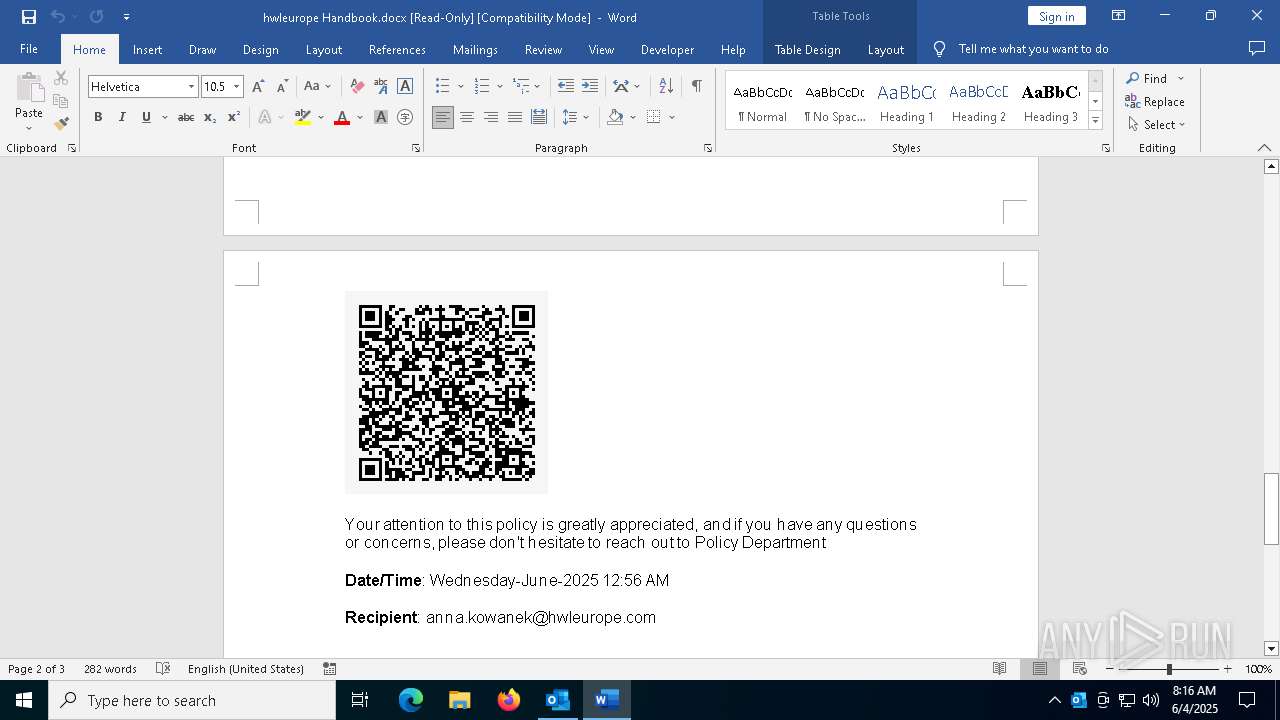Viewport: 1280px width, 720px height.
Task: Open line spacing dropdown
Action: pyautogui.click(x=586, y=117)
